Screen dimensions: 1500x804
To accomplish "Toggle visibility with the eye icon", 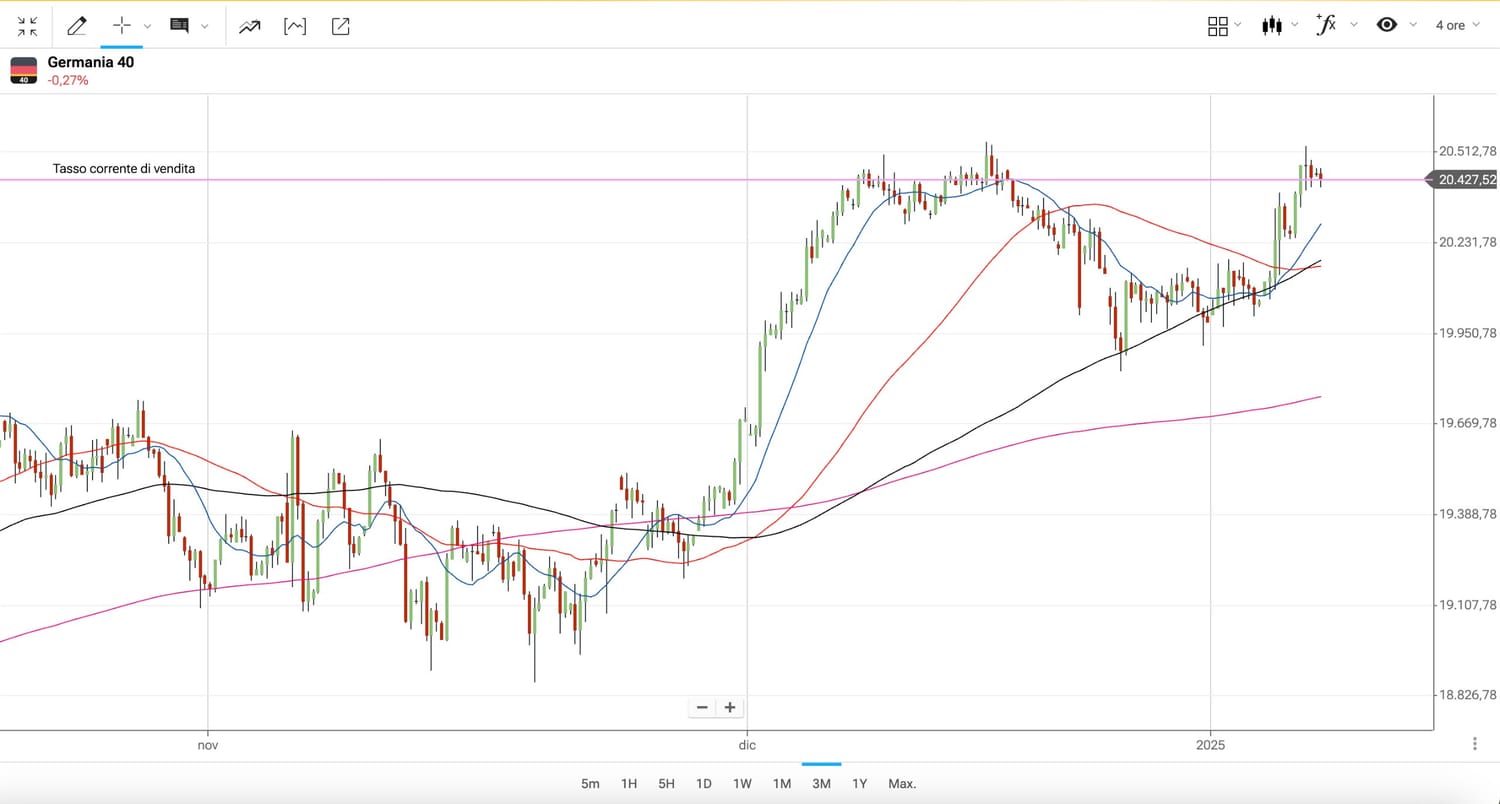I will pyautogui.click(x=1386, y=25).
